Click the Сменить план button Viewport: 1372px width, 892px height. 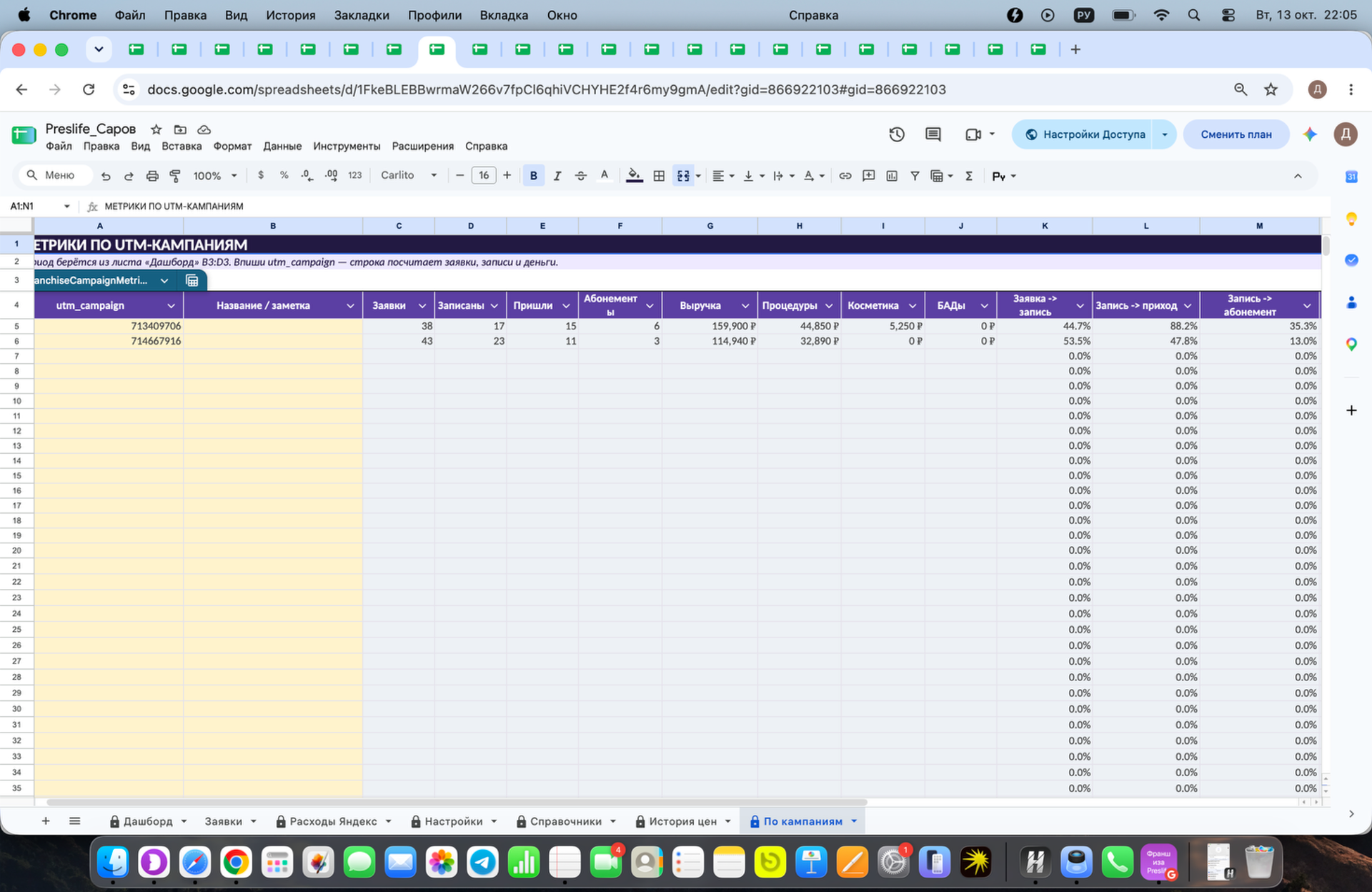point(1236,134)
